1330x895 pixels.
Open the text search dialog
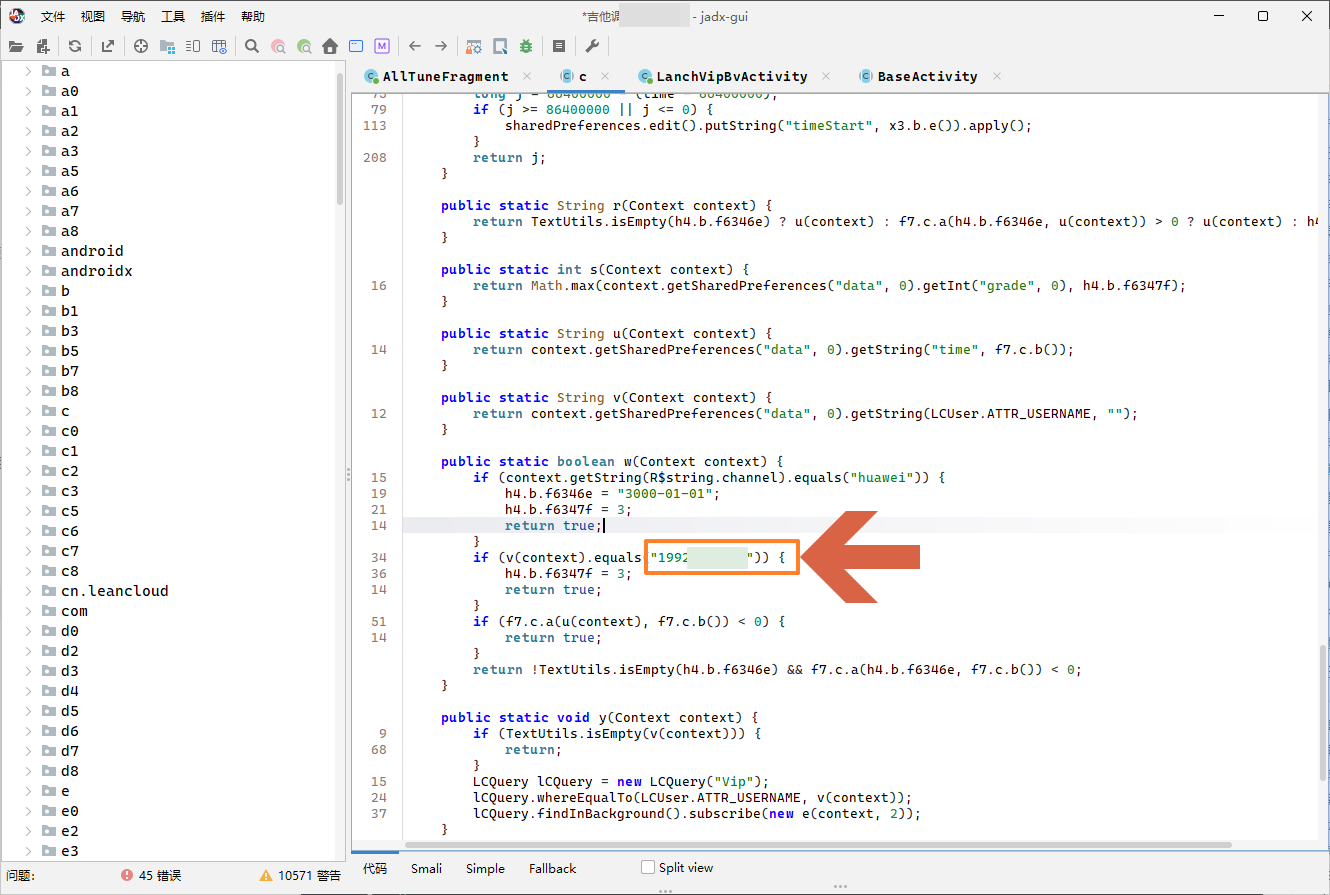[x=250, y=45]
